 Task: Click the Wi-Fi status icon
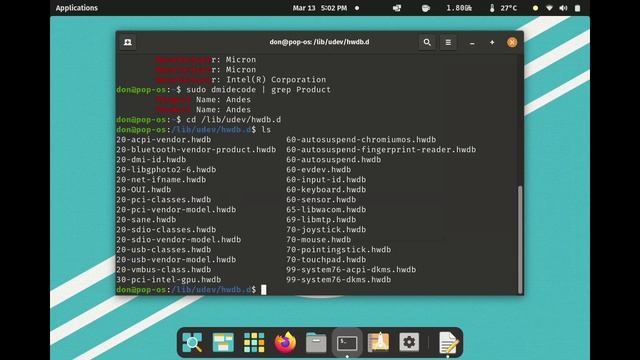549,8
